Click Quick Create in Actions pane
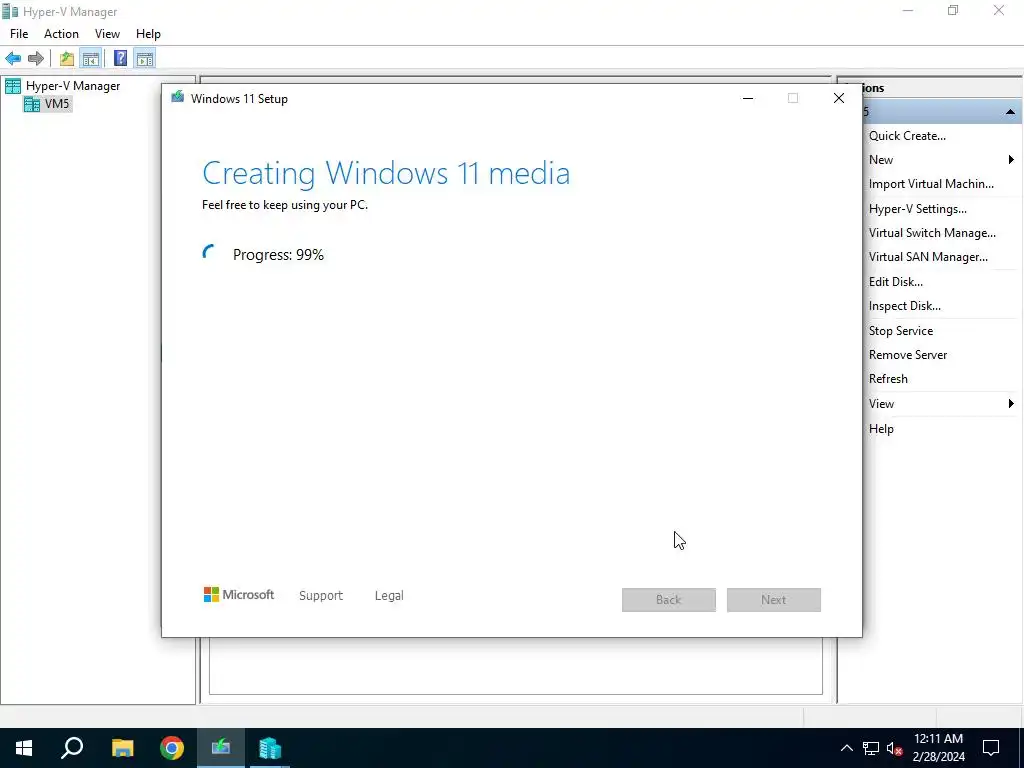The width and height of the screenshot is (1024, 768). (907, 136)
